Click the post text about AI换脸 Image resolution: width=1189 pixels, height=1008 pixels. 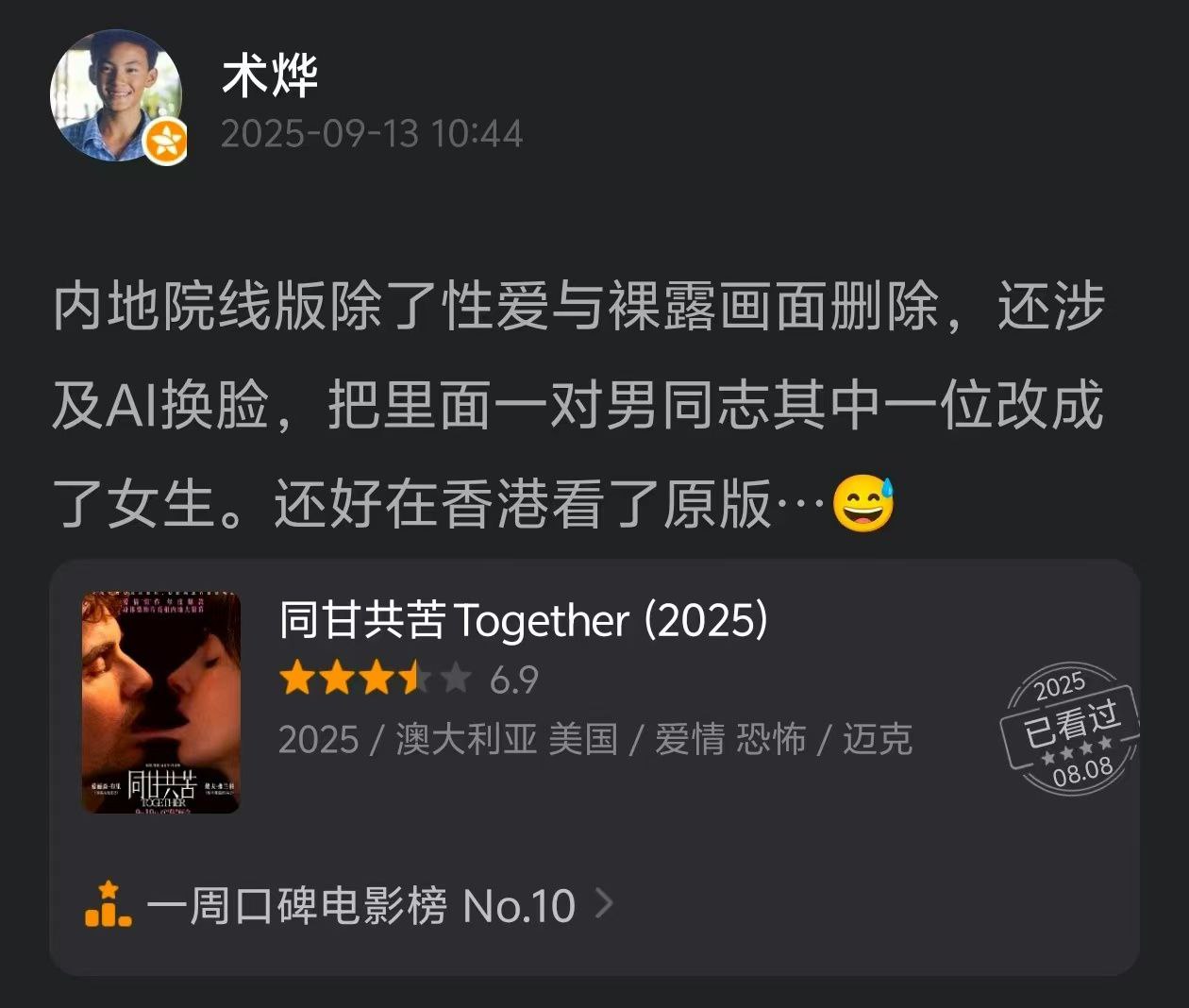pos(578,405)
